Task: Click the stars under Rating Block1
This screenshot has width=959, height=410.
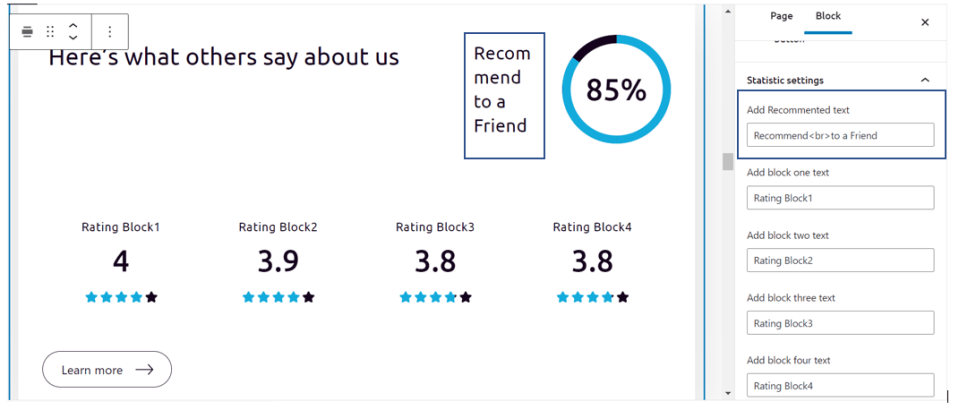Action: coord(121,297)
